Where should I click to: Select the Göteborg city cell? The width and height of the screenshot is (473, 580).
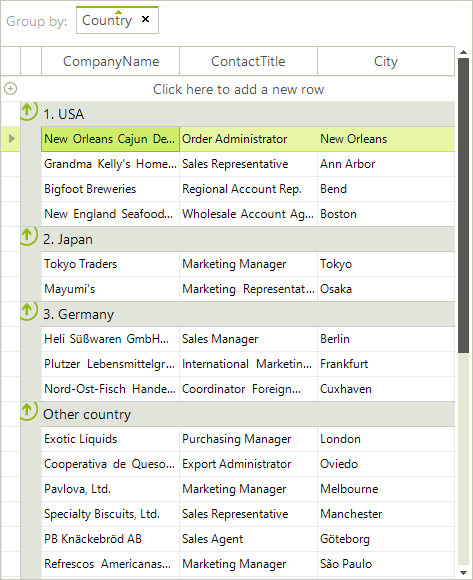coord(386,539)
